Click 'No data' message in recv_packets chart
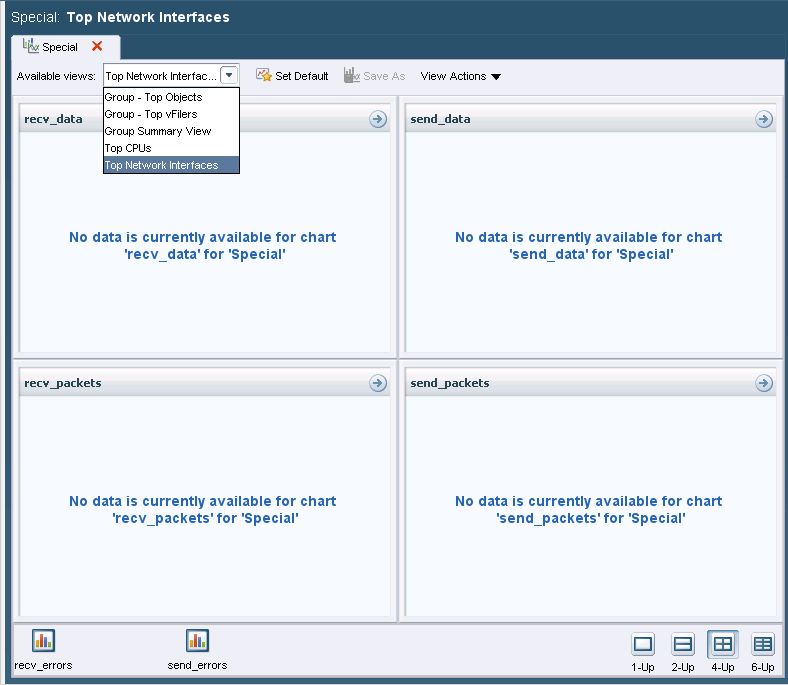 pyautogui.click(x=203, y=510)
